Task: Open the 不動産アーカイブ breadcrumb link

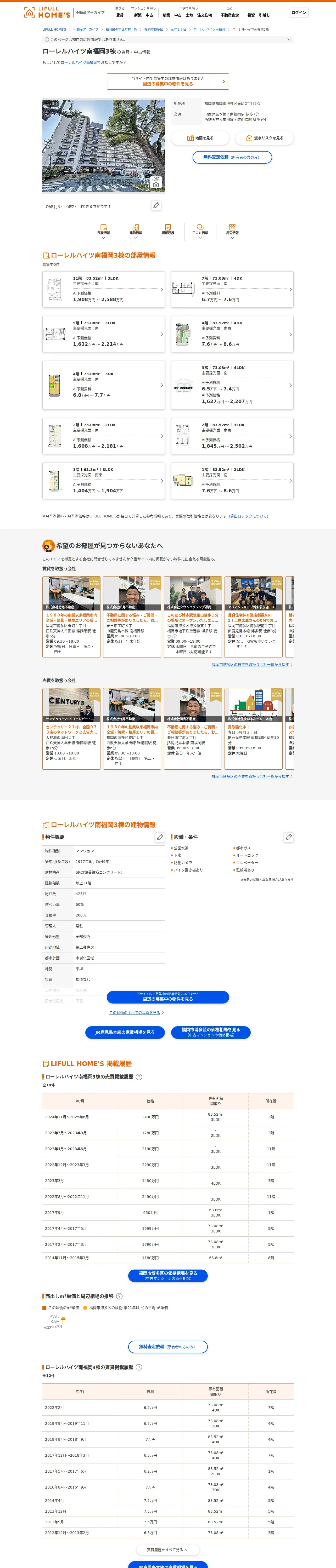Action: click(86, 29)
